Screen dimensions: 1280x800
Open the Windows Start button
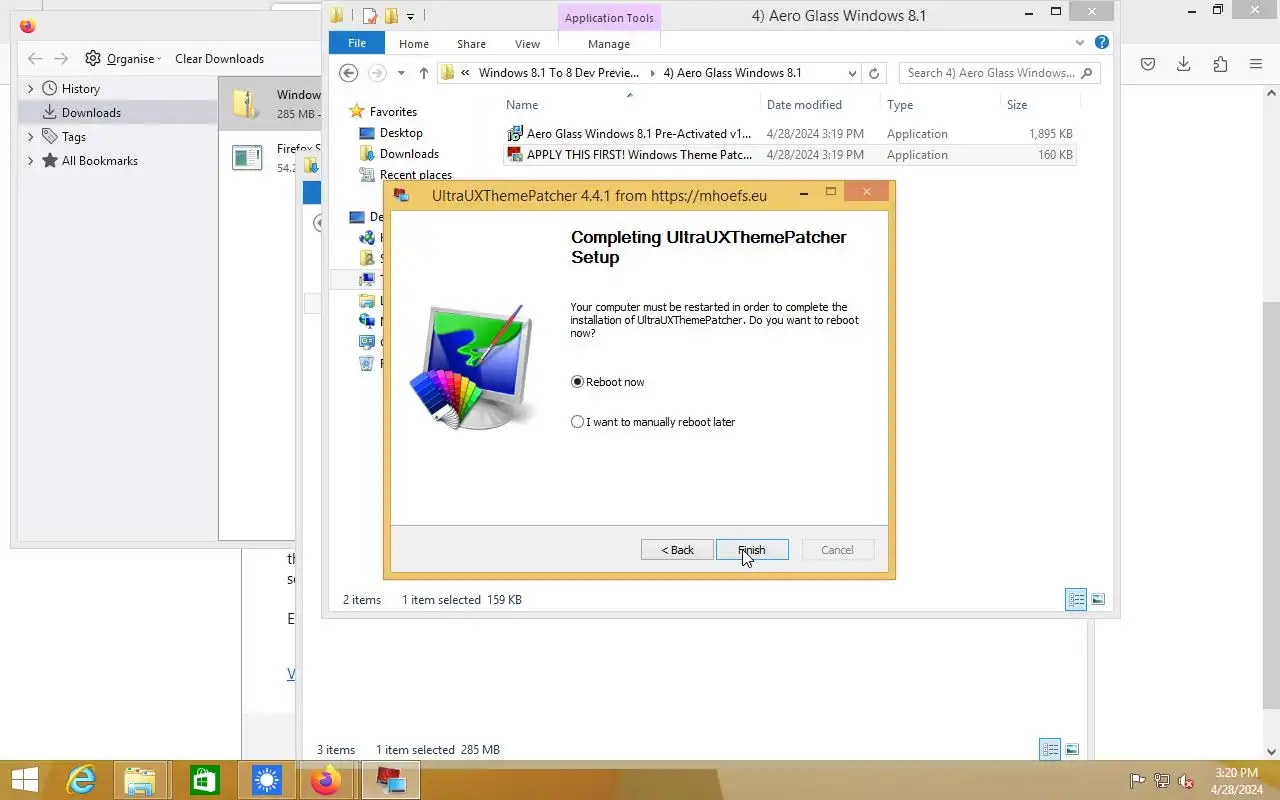click(24, 780)
